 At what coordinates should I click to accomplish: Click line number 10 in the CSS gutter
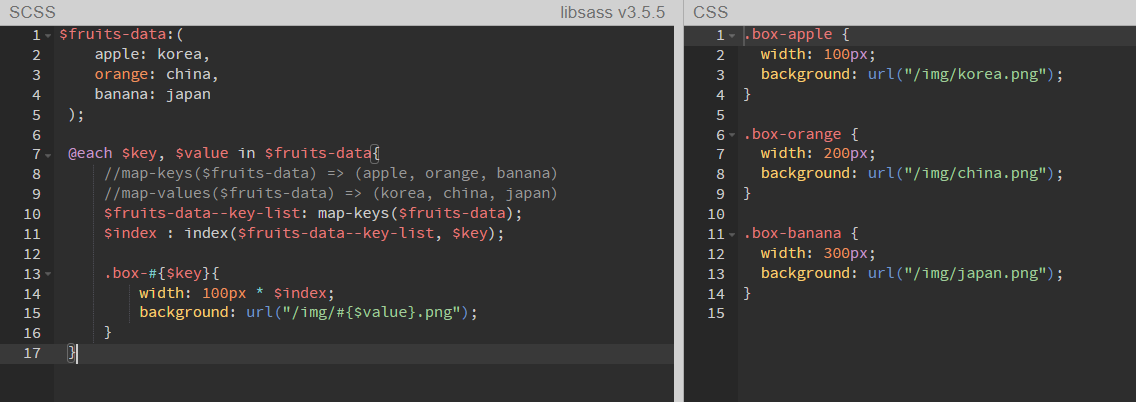tap(715, 214)
